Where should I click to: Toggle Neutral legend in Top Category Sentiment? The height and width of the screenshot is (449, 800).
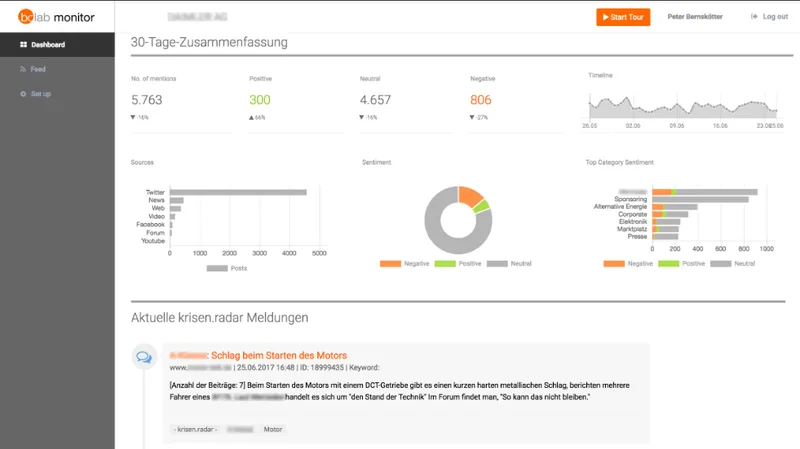click(733, 264)
